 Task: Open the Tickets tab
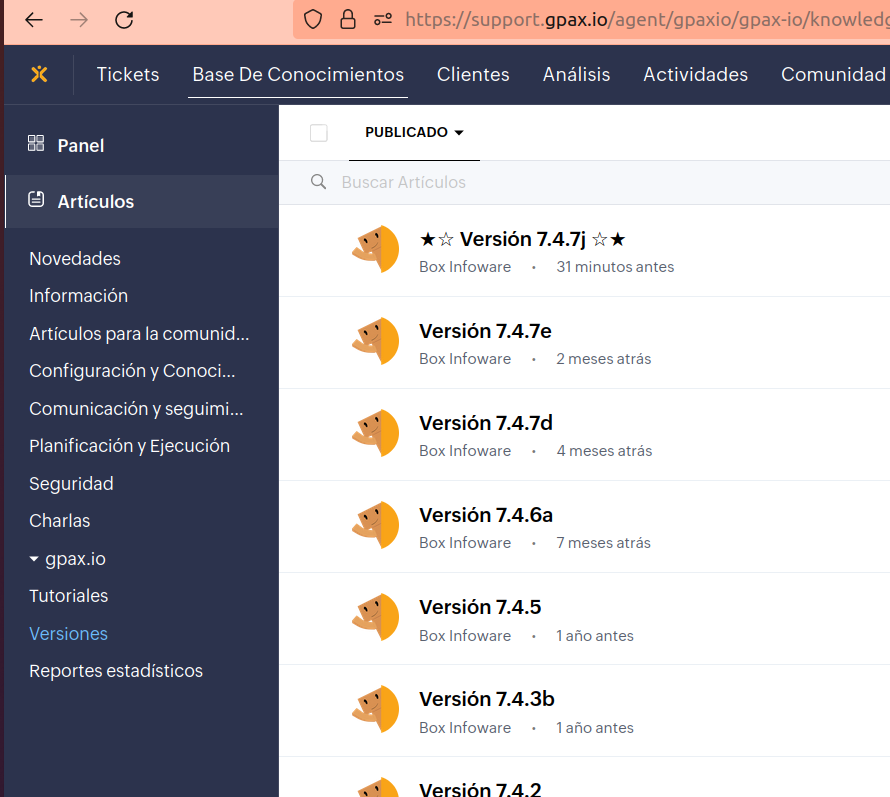pyautogui.click(x=128, y=75)
